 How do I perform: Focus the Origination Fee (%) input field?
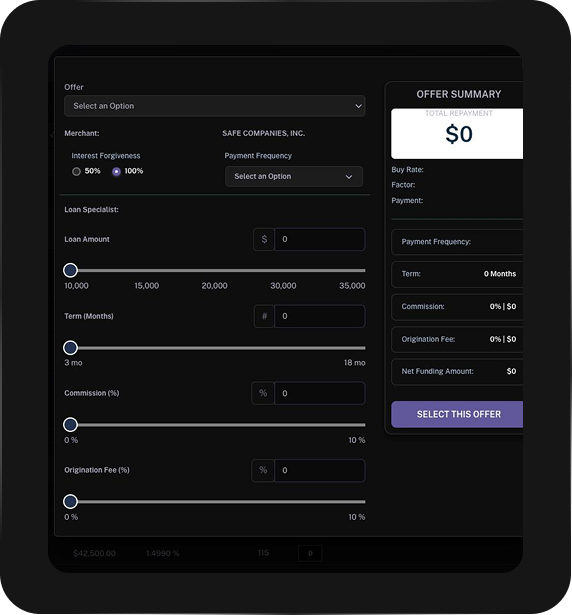(x=320, y=470)
